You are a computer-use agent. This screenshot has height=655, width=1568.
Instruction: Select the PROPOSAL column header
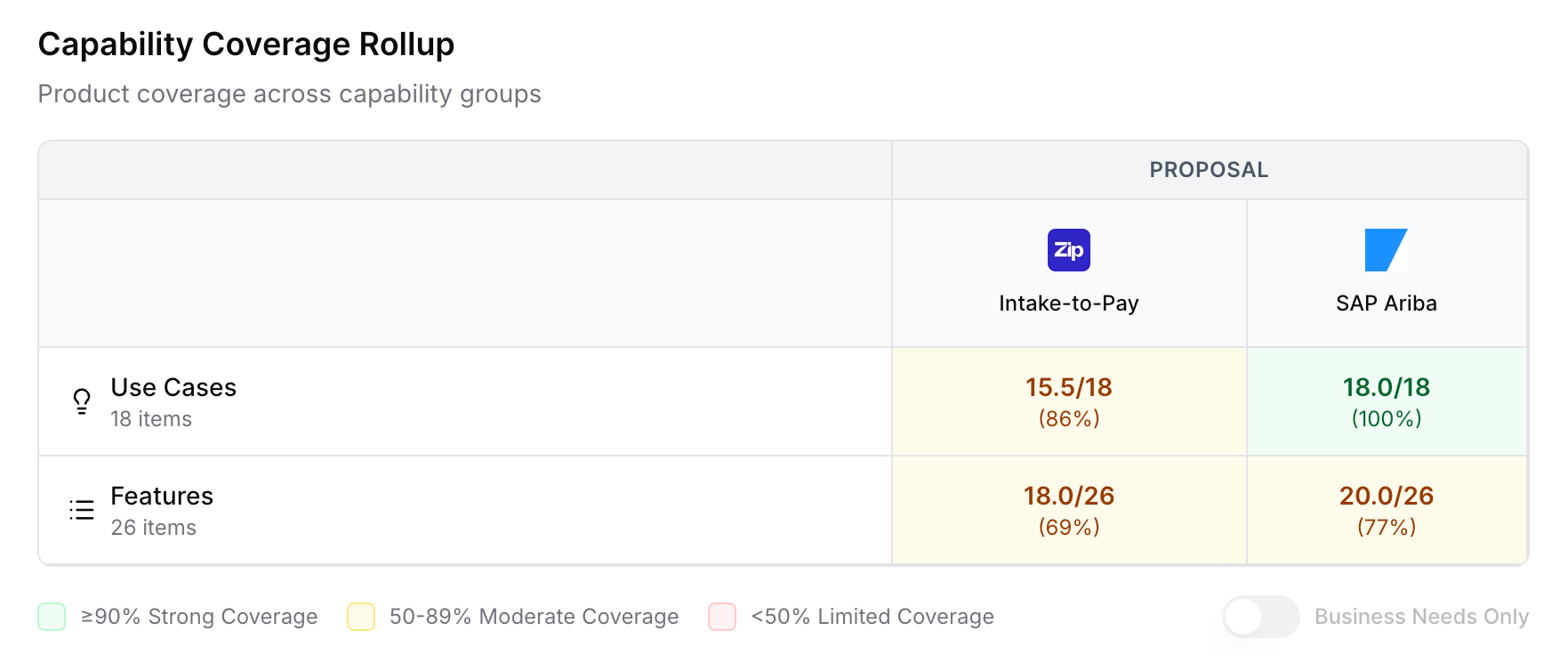click(1209, 170)
